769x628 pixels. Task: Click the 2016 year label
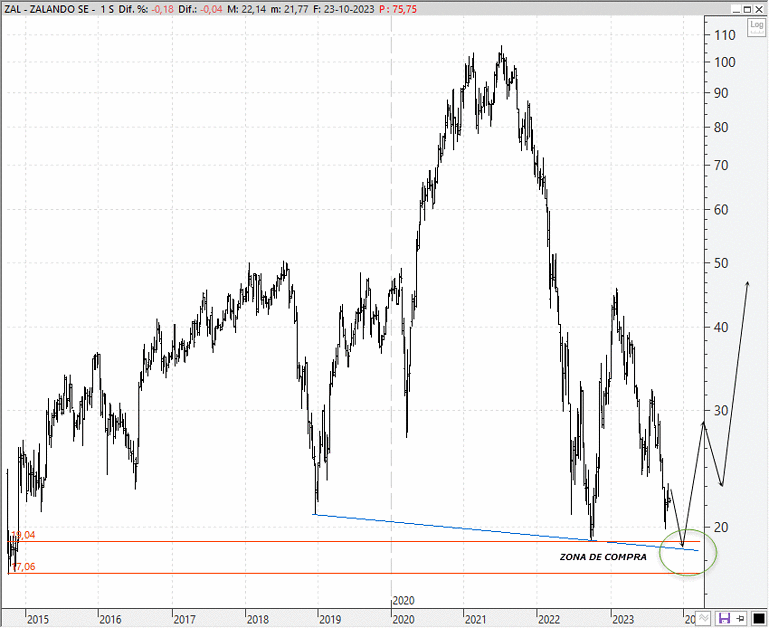[110, 620]
